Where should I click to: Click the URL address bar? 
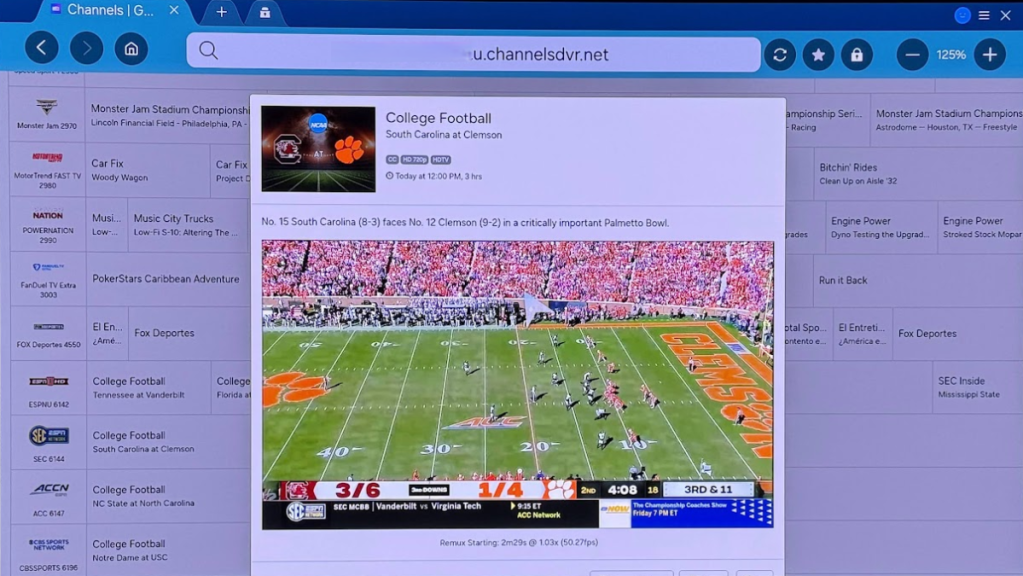(473, 54)
